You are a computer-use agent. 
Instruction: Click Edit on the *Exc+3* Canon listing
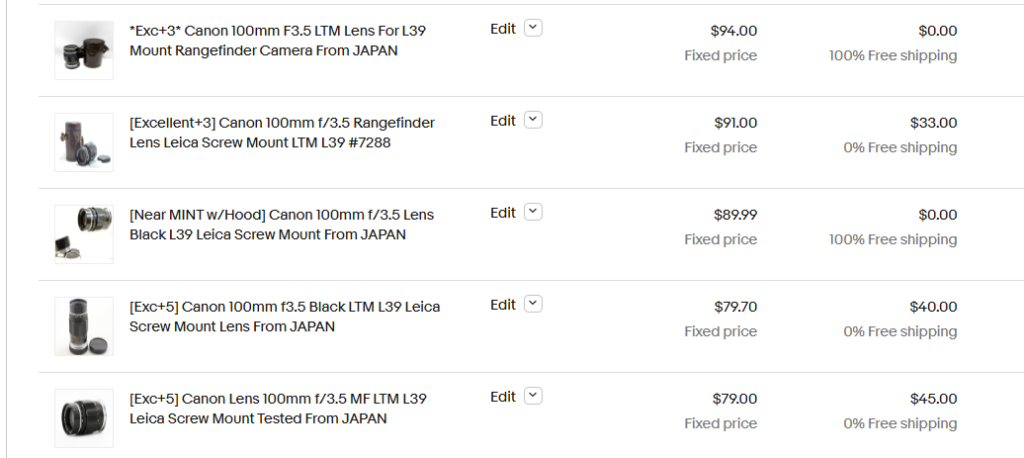[503, 29]
